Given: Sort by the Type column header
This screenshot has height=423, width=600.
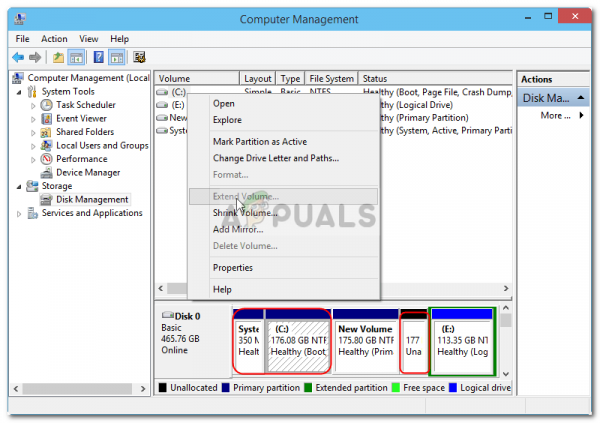Looking at the screenshot, I should (x=290, y=78).
